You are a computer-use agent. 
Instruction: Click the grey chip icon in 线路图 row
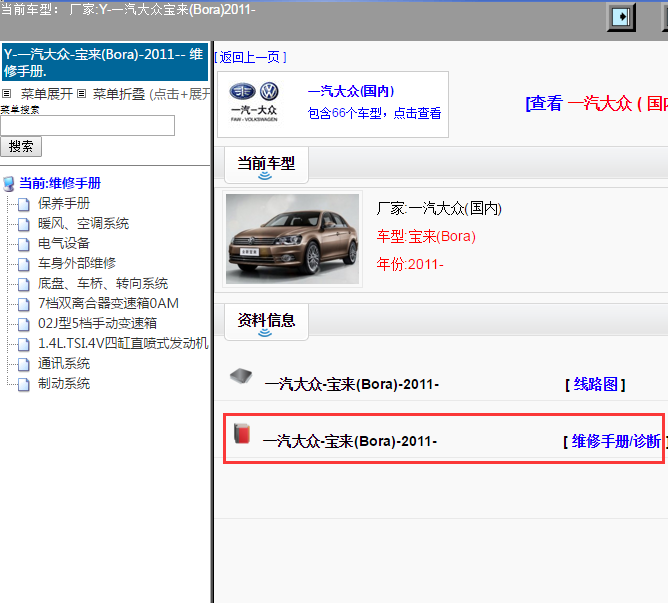click(x=241, y=376)
